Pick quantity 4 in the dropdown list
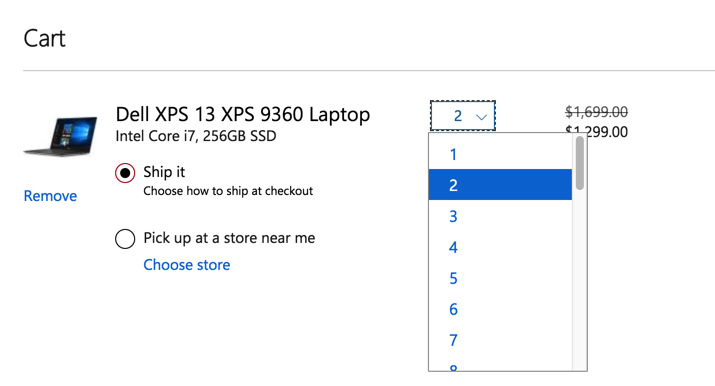This screenshot has width=715, height=386. click(500, 247)
